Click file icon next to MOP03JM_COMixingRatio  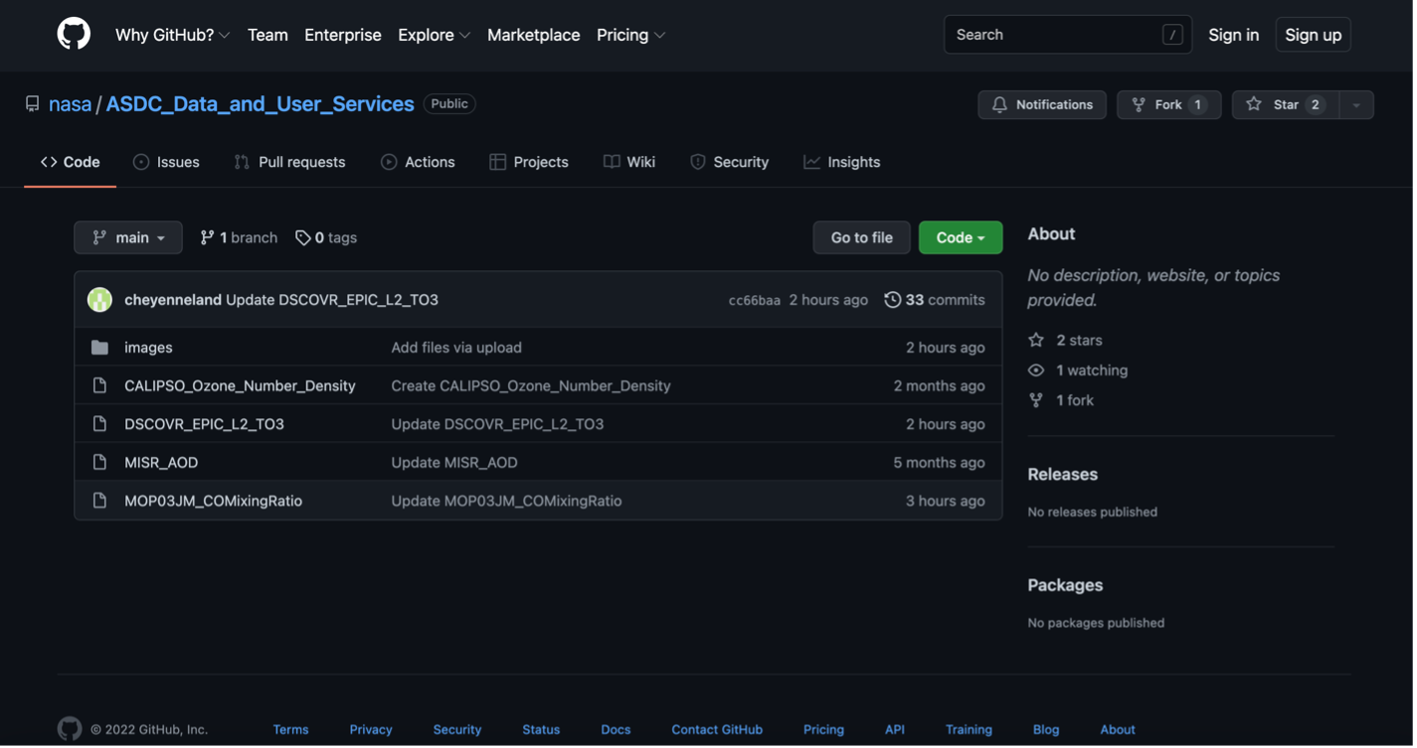(x=100, y=500)
